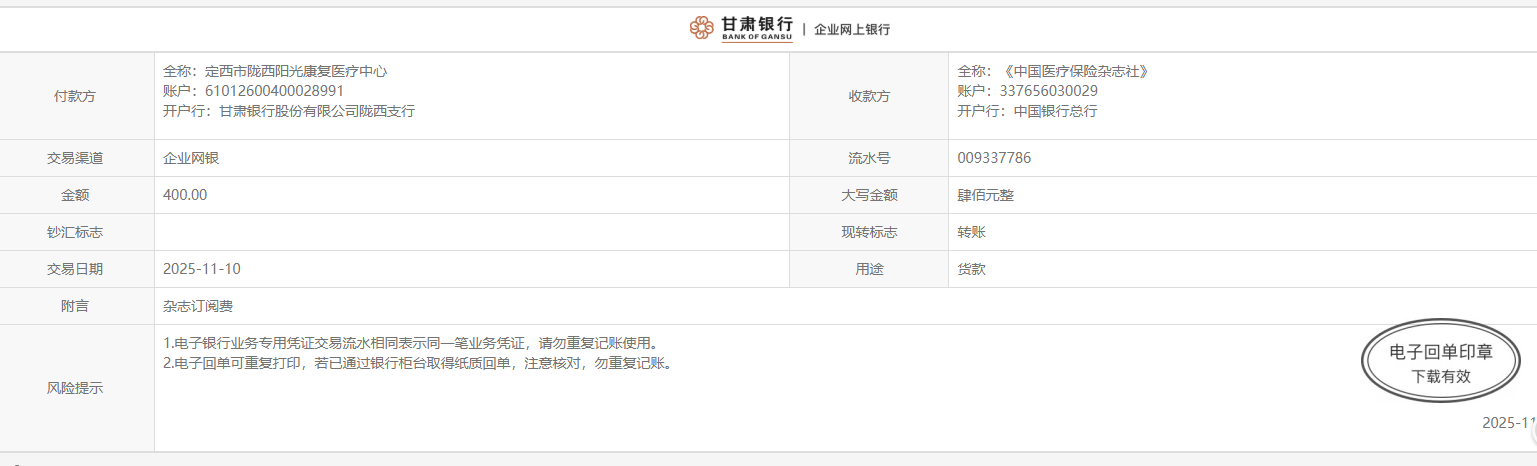This screenshot has height=466, width=1537.
Task: Click serial number 009337786
Action: point(994,158)
